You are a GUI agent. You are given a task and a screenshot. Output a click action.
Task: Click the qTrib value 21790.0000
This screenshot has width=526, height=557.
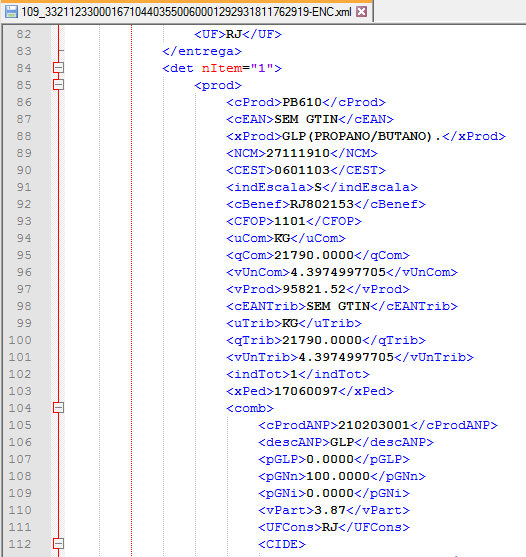coord(322,340)
